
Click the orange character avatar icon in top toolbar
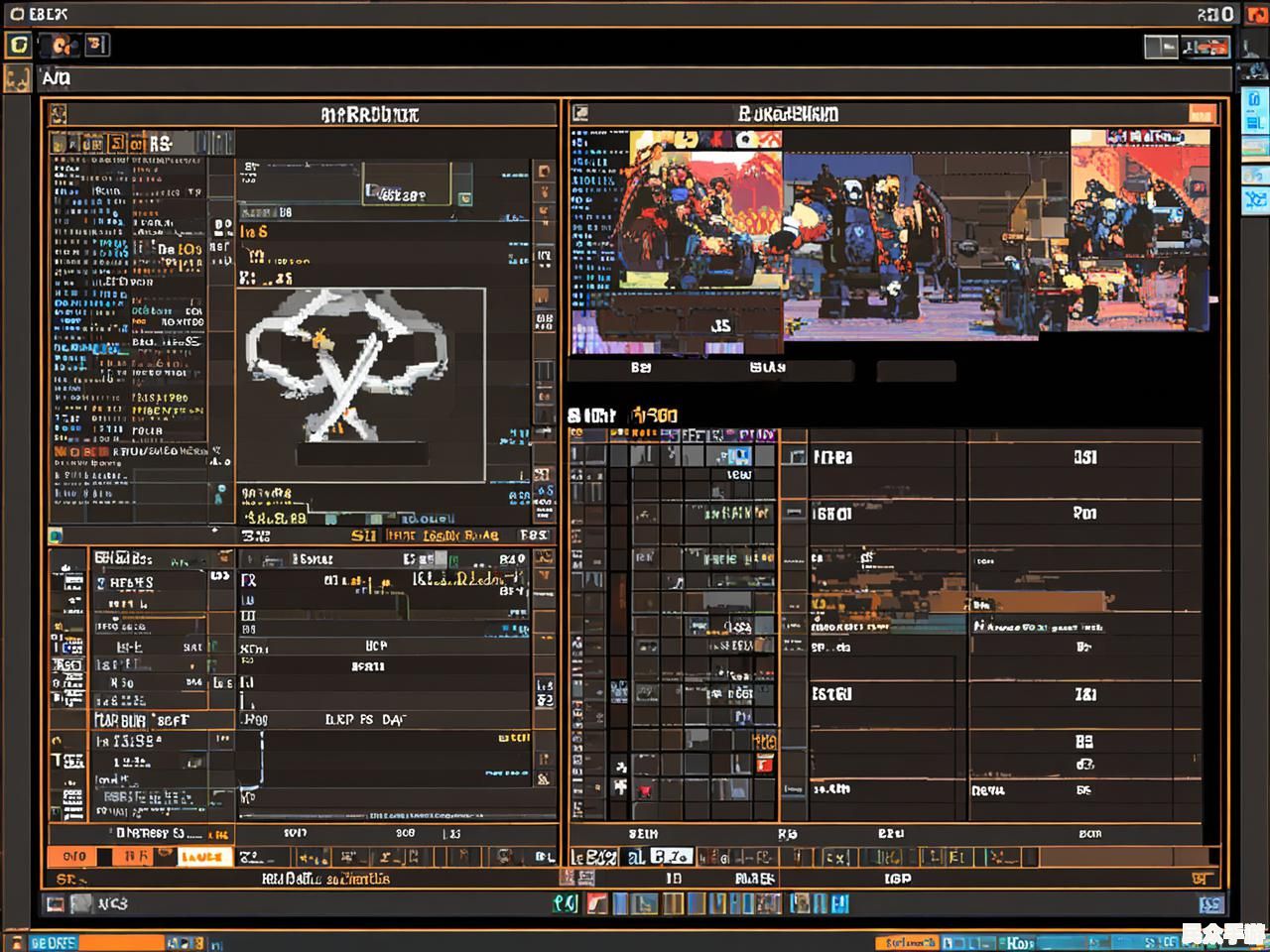(x=63, y=45)
